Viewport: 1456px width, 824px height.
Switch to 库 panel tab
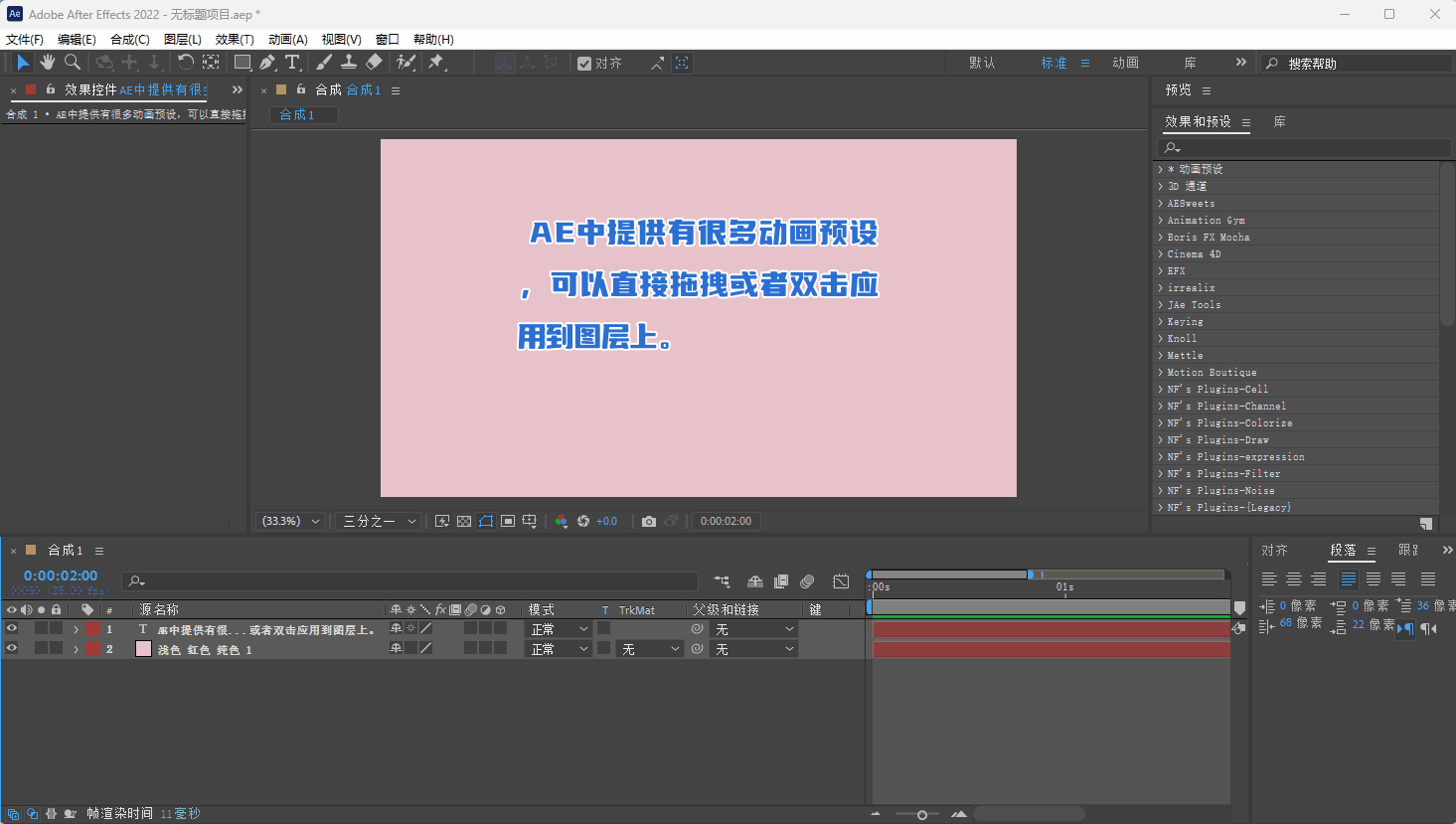click(x=1280, y=121)
